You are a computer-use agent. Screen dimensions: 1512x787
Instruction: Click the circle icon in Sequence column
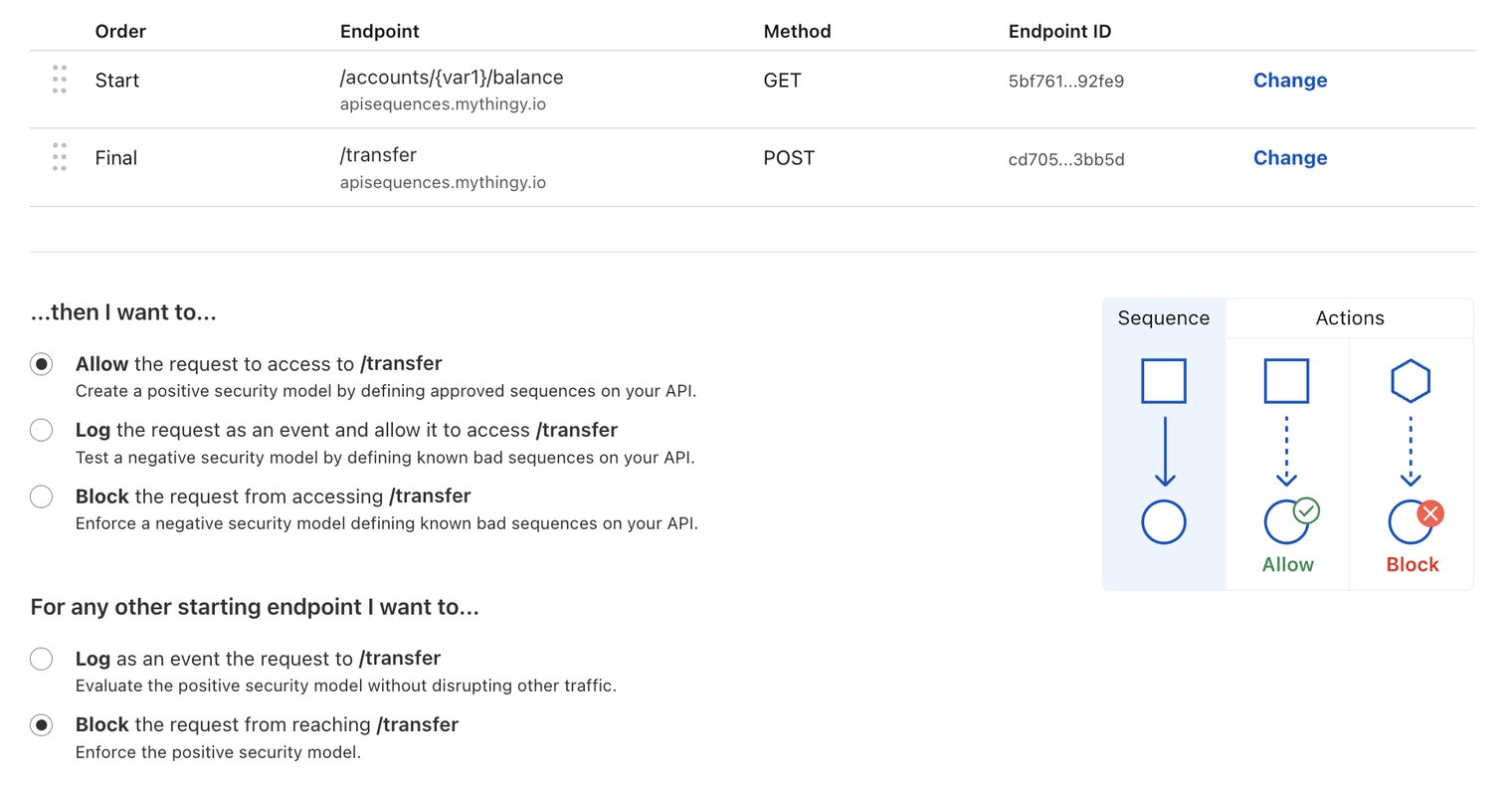pyautogui.click(x=1163, y=522)
